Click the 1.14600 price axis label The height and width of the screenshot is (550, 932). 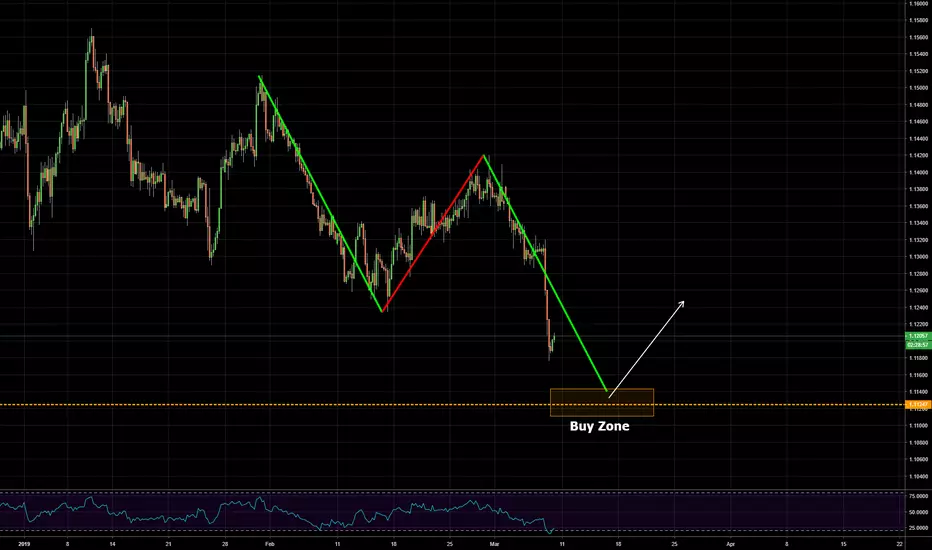[x=918, y=121]
